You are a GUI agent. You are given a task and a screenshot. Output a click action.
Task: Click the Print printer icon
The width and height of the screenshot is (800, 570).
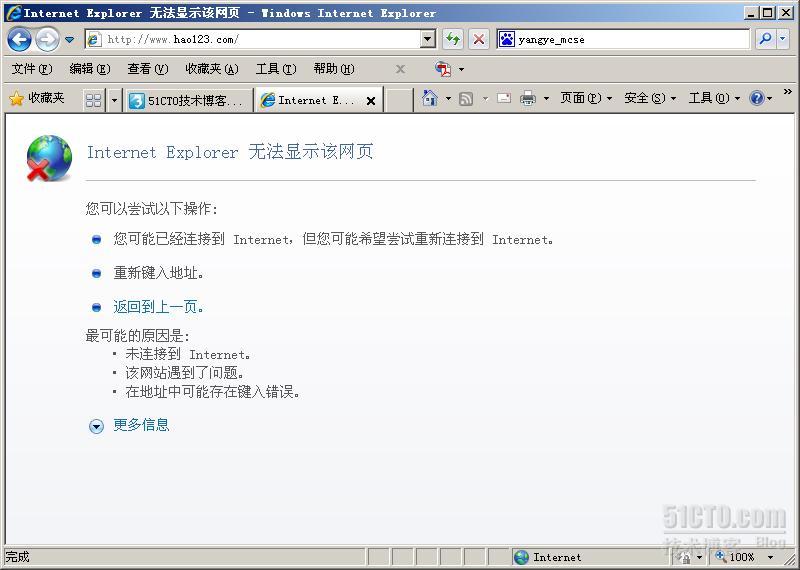tap(528, 98)
